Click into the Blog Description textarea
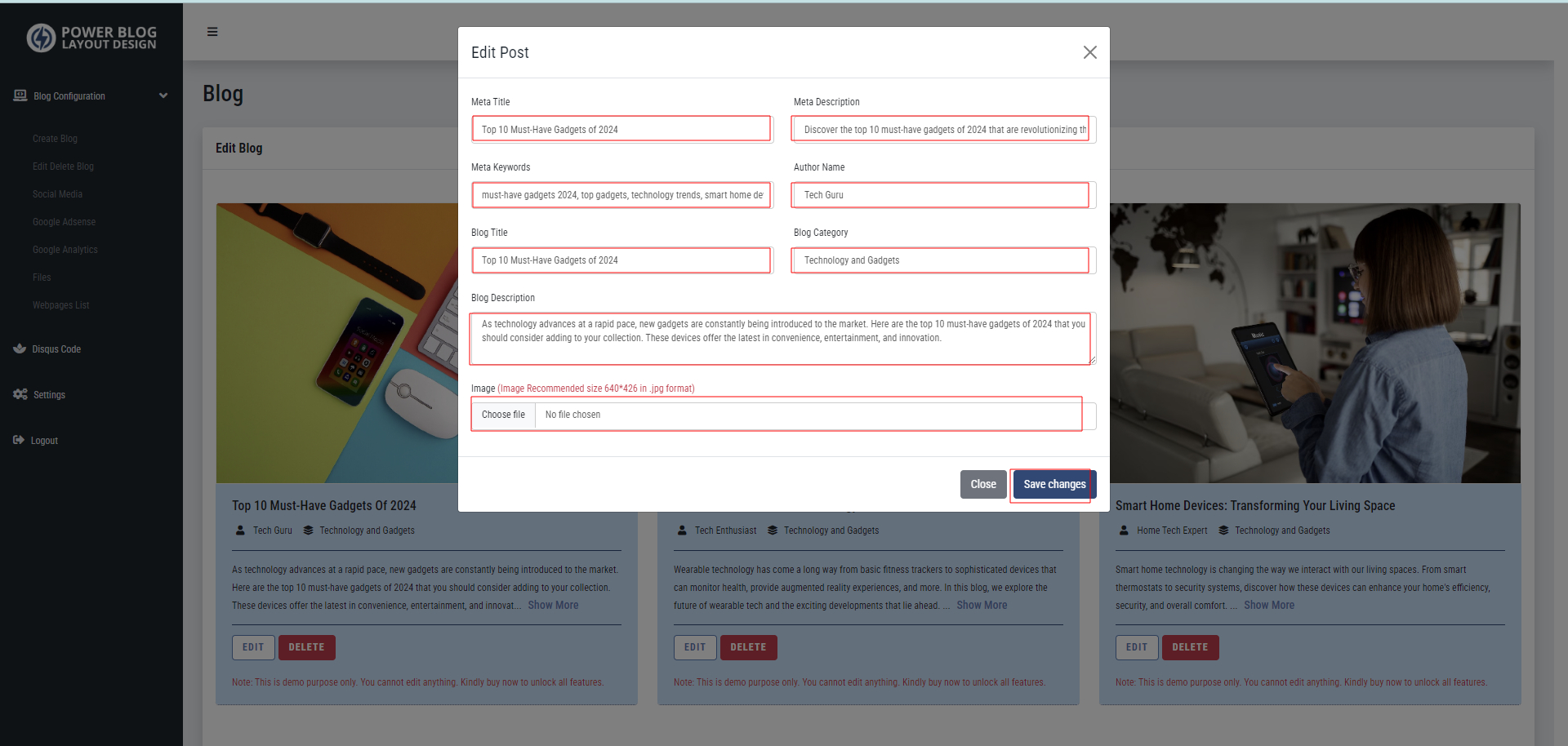 (782, 338)
